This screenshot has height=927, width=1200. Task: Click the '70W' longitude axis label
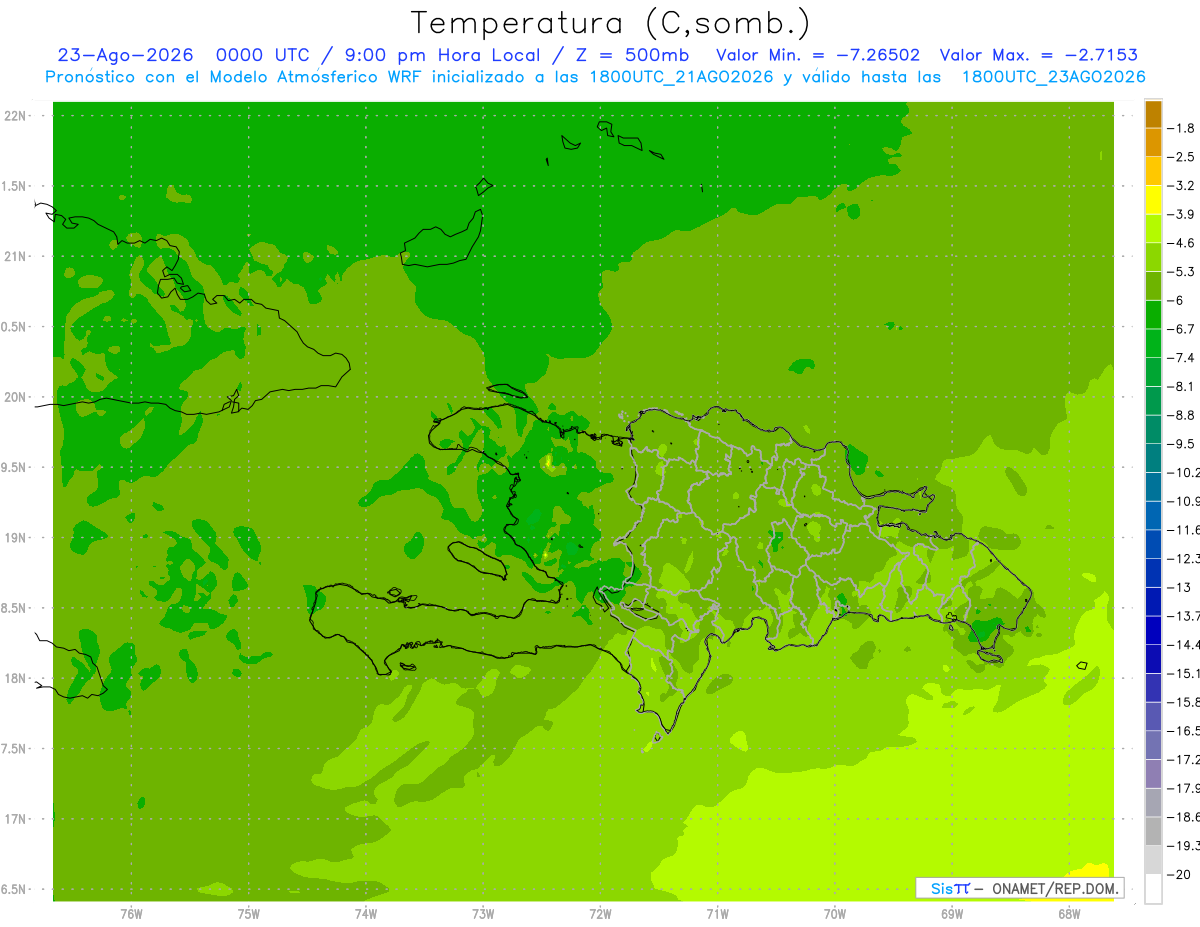click(x=834, y=913)
